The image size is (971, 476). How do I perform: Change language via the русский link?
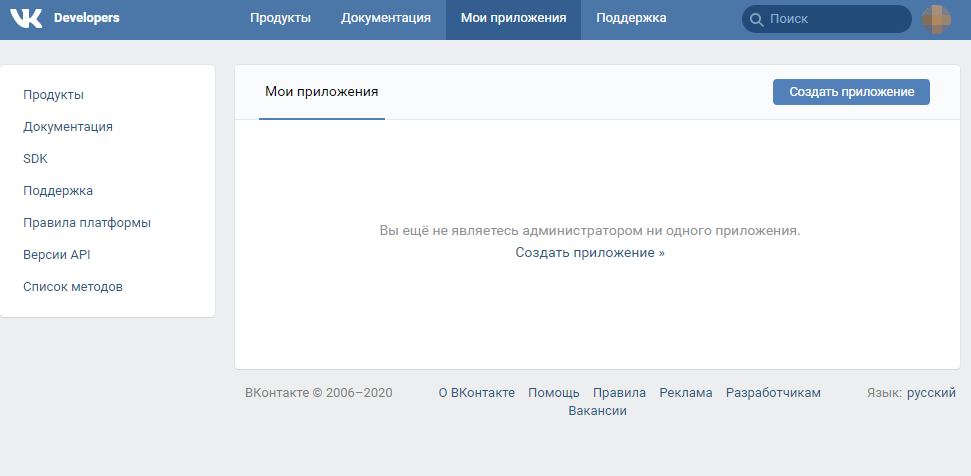(931, 393)
